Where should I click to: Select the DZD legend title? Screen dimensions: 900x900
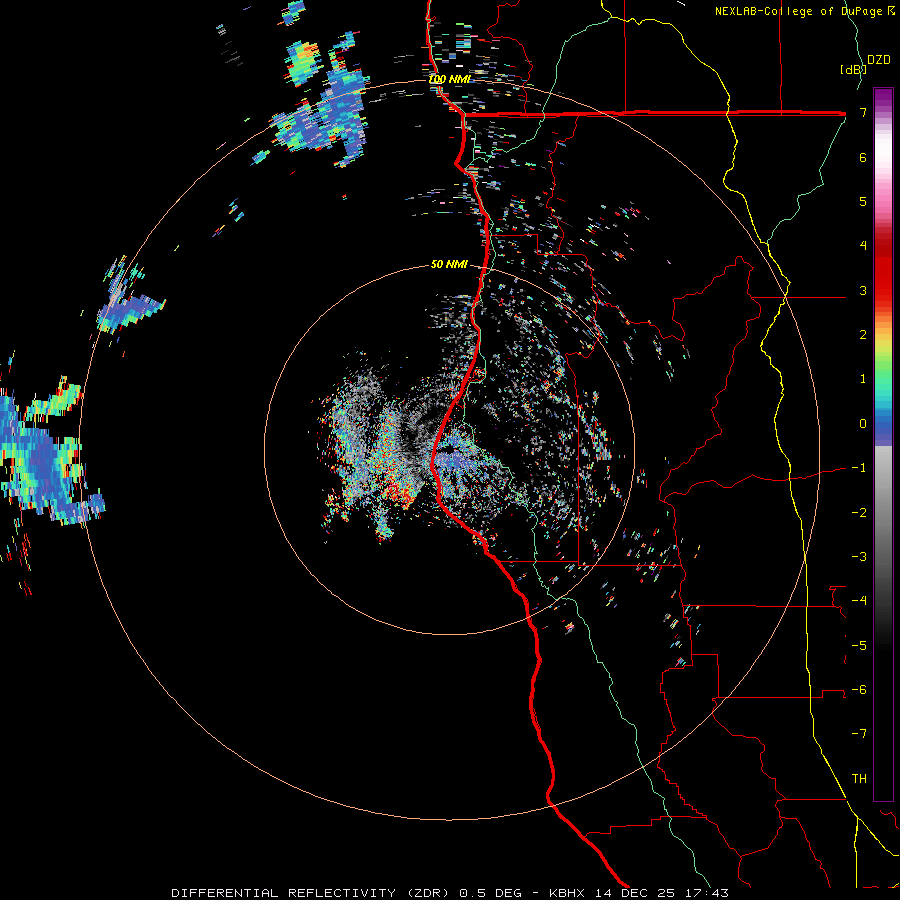pyautogui.click(x=879, y=60)
